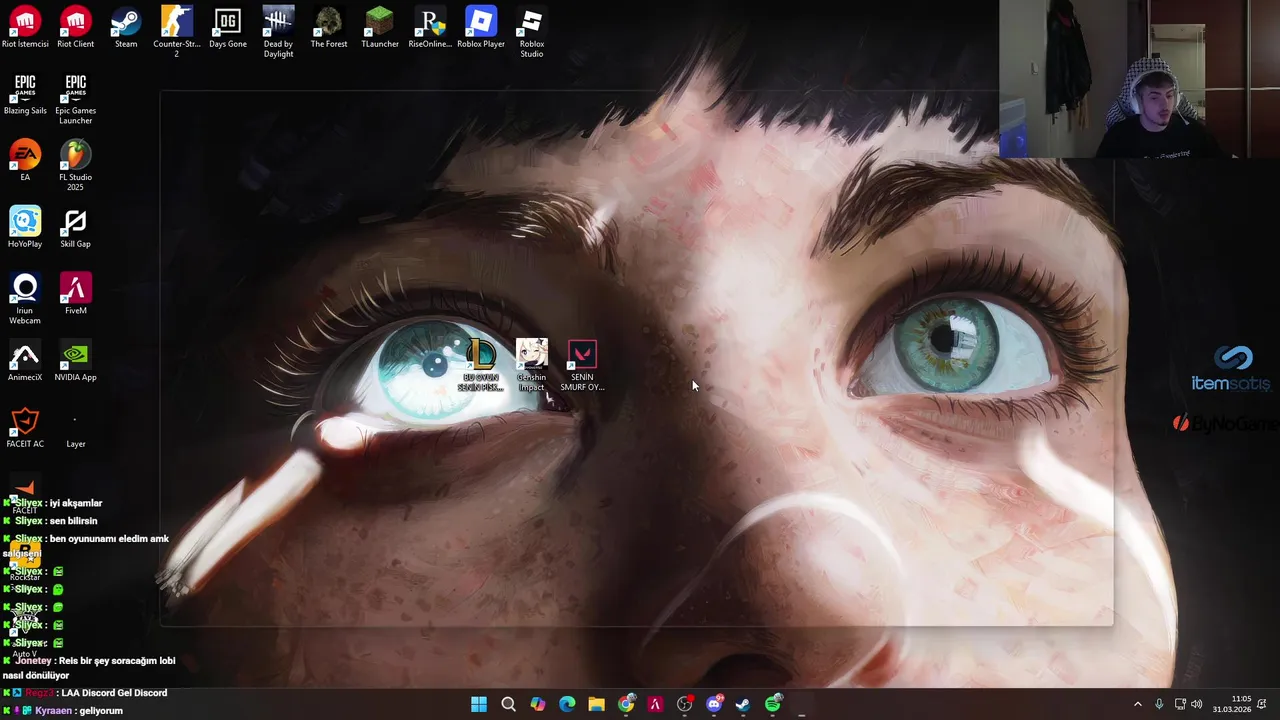
Task: Select the FL Studio 2025 desktop icon
Action: [x=76, y=166]
